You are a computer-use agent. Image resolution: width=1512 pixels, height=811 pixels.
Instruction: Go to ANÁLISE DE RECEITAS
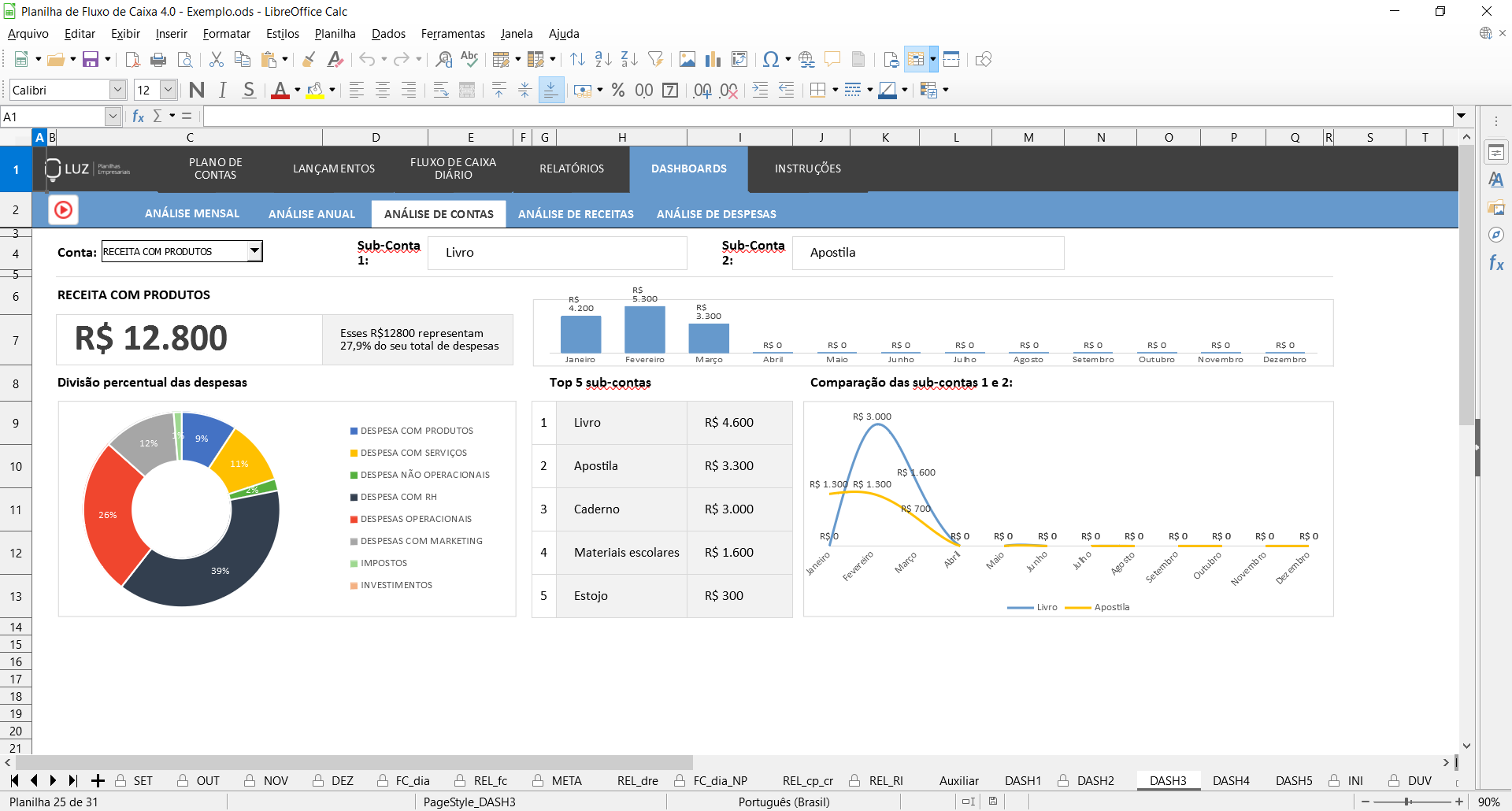(576, 214)
